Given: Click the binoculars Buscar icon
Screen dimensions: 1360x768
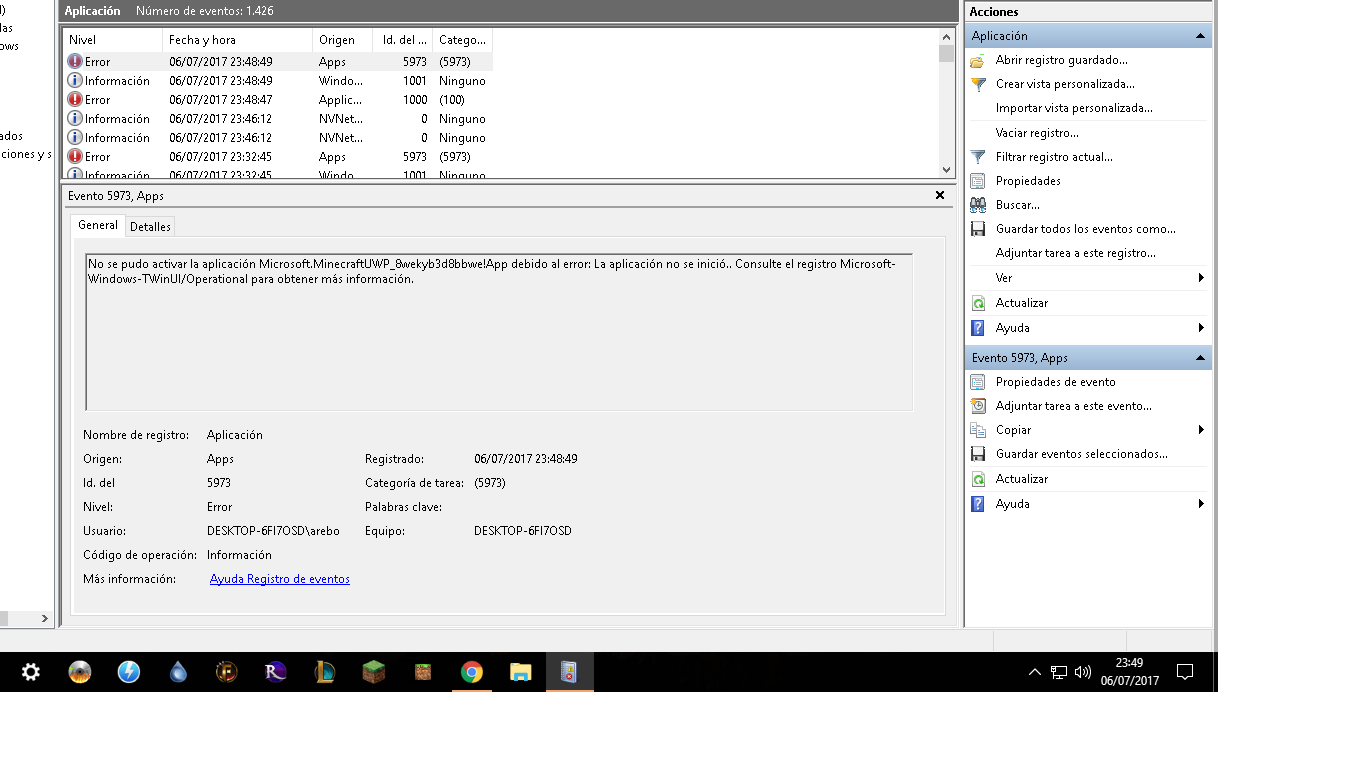Looking at the screenshot, I should pos(978,205).
